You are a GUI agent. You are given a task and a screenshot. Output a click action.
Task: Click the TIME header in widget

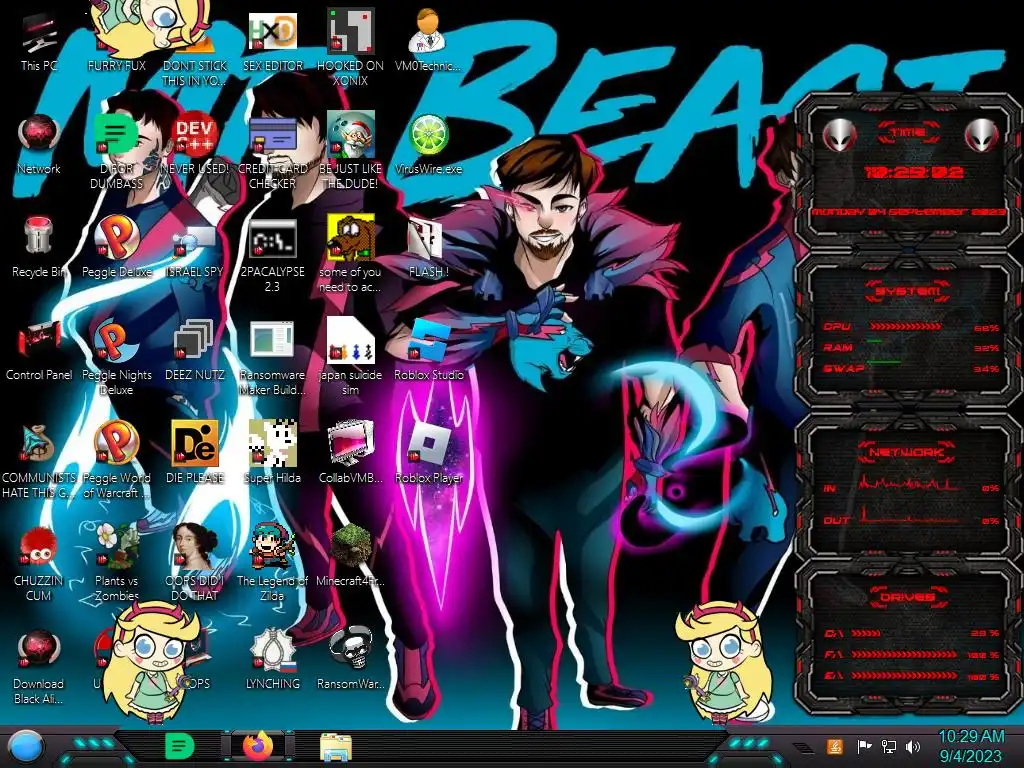[908, 133]
